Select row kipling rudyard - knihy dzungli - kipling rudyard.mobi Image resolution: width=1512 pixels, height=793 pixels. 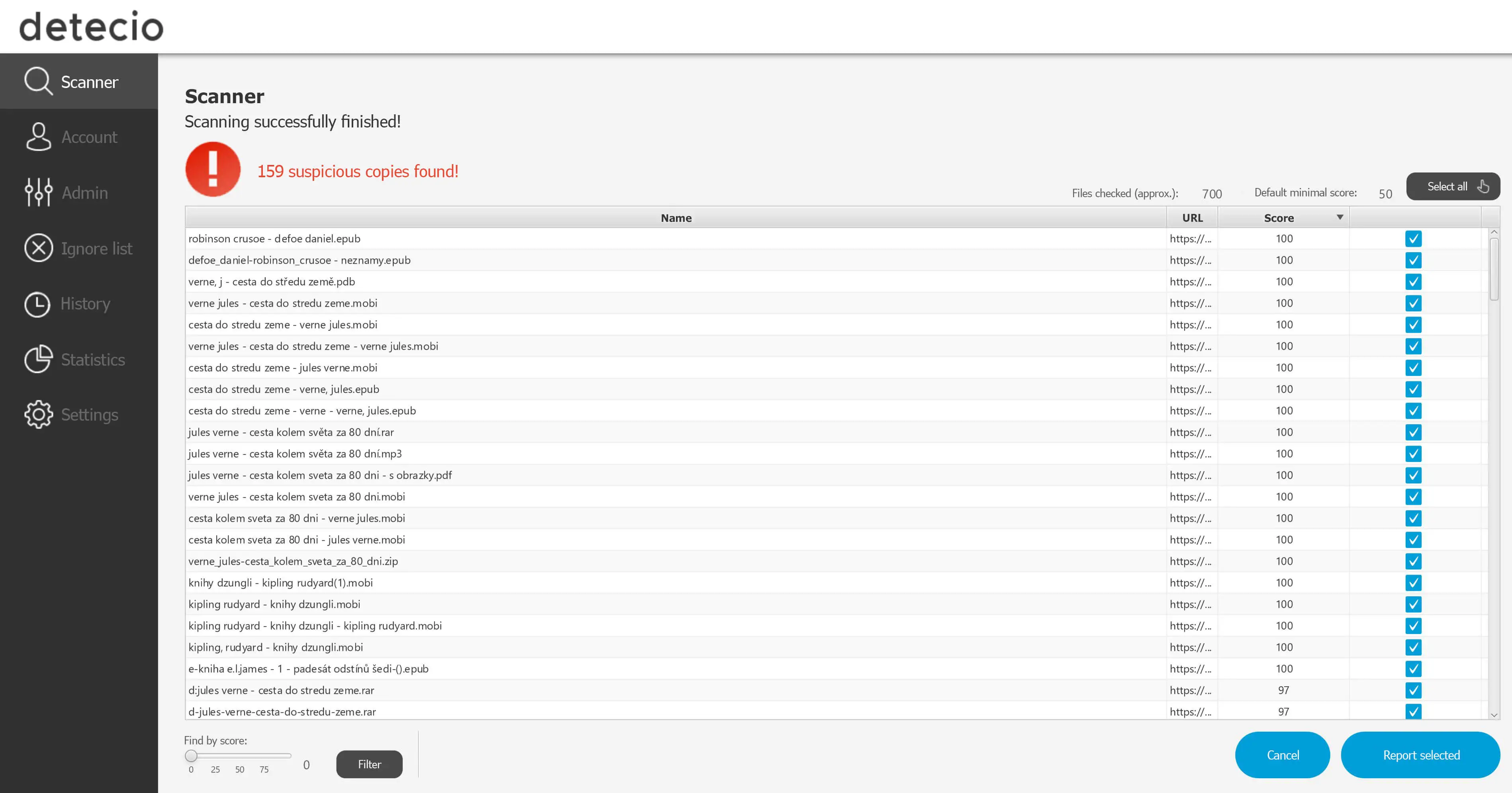pyautogui.click(x=836, y=626)
